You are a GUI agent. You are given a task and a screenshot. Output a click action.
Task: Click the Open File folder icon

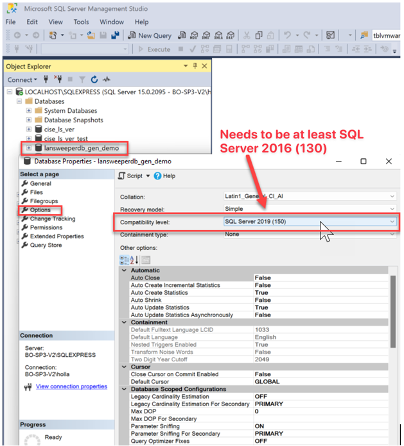[x=91, y=35]
